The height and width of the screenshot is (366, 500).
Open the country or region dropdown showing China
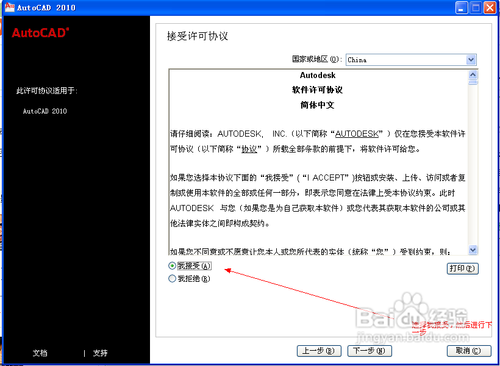point(411,60)
